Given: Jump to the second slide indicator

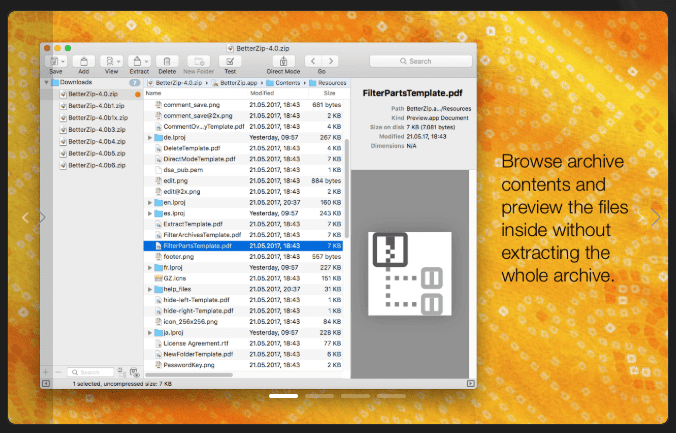Looking at the screenshot, I should (319, 396).
